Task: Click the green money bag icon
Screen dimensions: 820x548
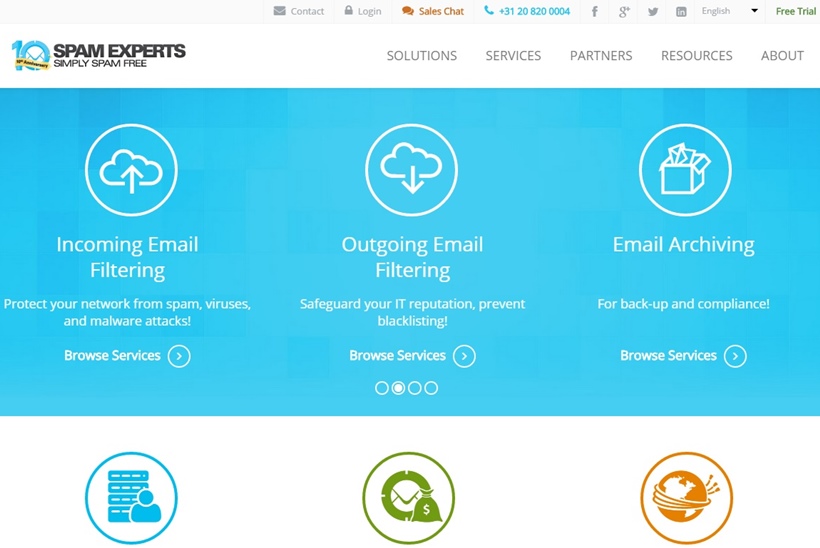Action: [408, 498]
